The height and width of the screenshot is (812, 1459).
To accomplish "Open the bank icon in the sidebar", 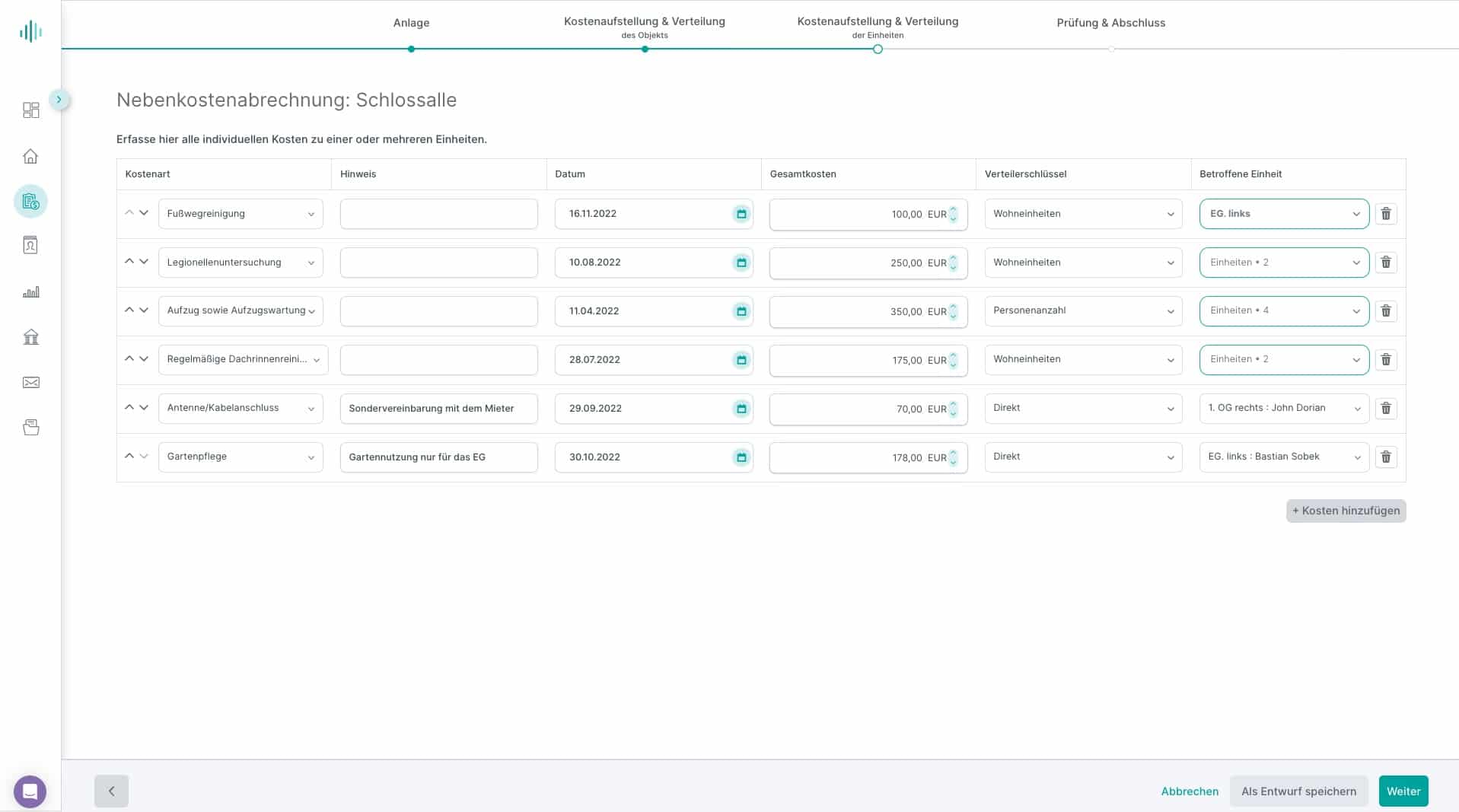I will pos(30,337).
